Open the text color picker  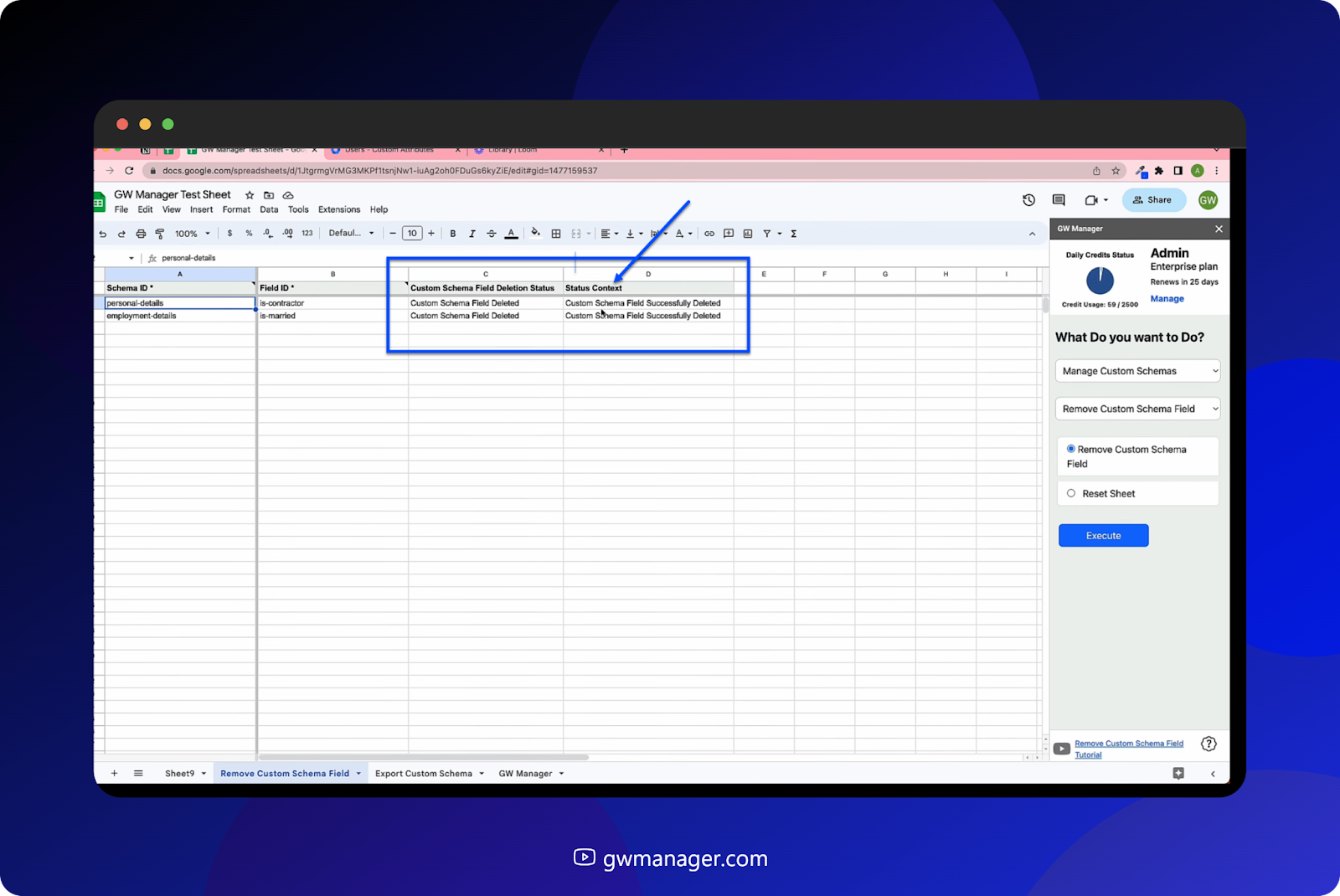pos(511,234)
